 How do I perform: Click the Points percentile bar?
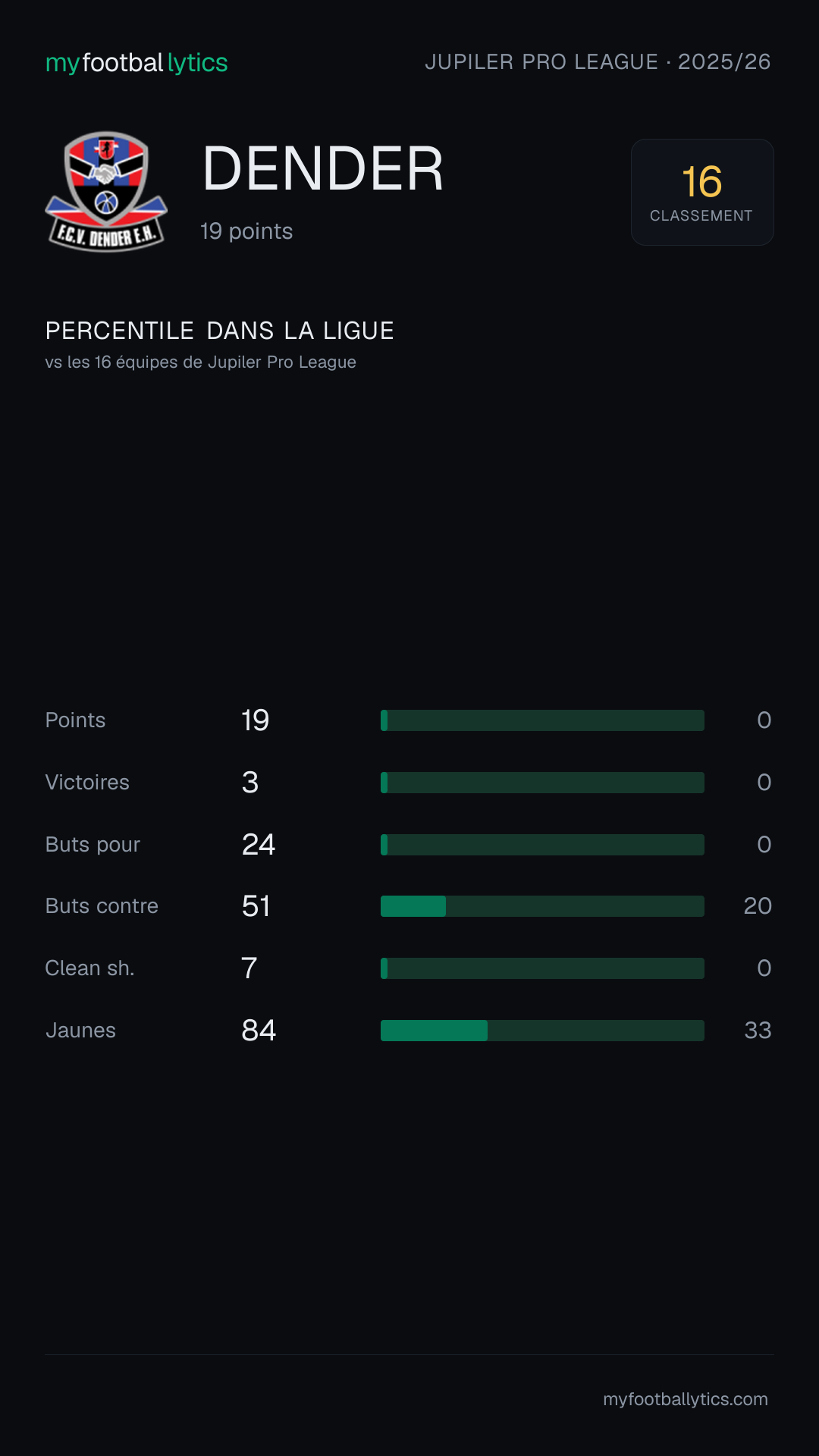542,720
